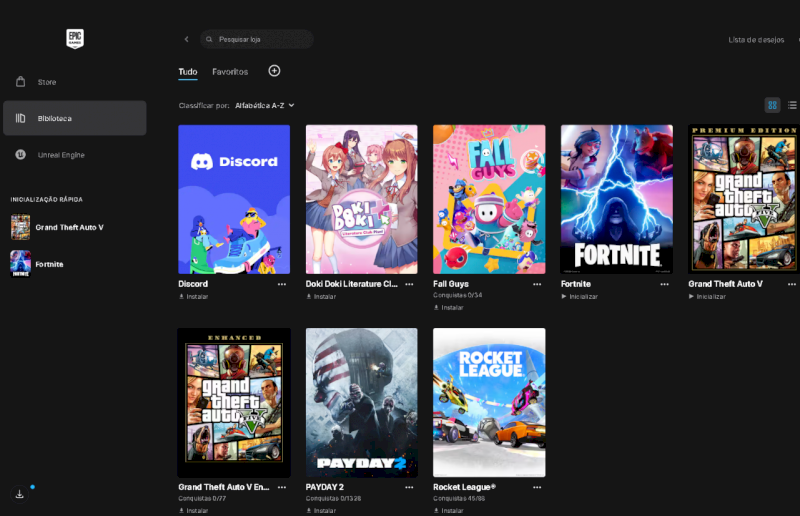Click Conquistas 0/34 under Fall Guys
This screenshot has width=800, height=516.
[458, 296]
